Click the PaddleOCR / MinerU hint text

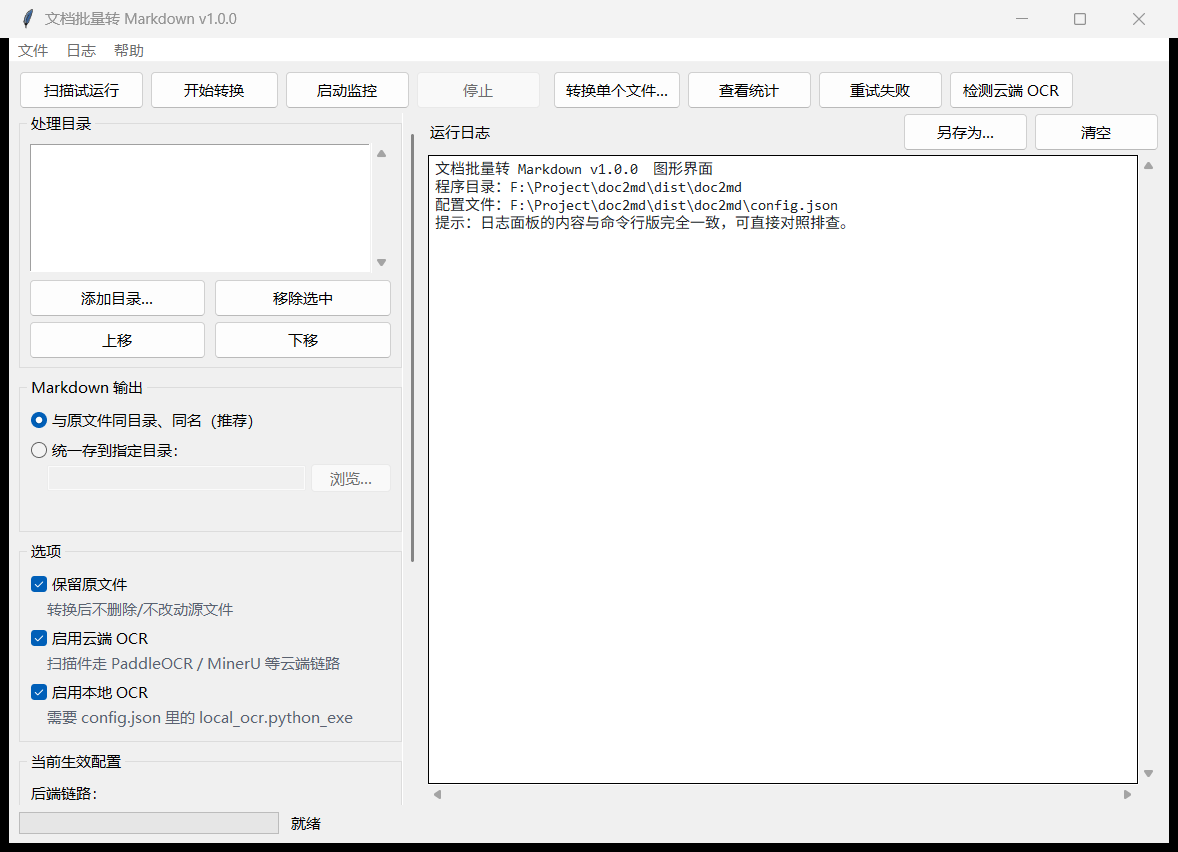point(193,663)
